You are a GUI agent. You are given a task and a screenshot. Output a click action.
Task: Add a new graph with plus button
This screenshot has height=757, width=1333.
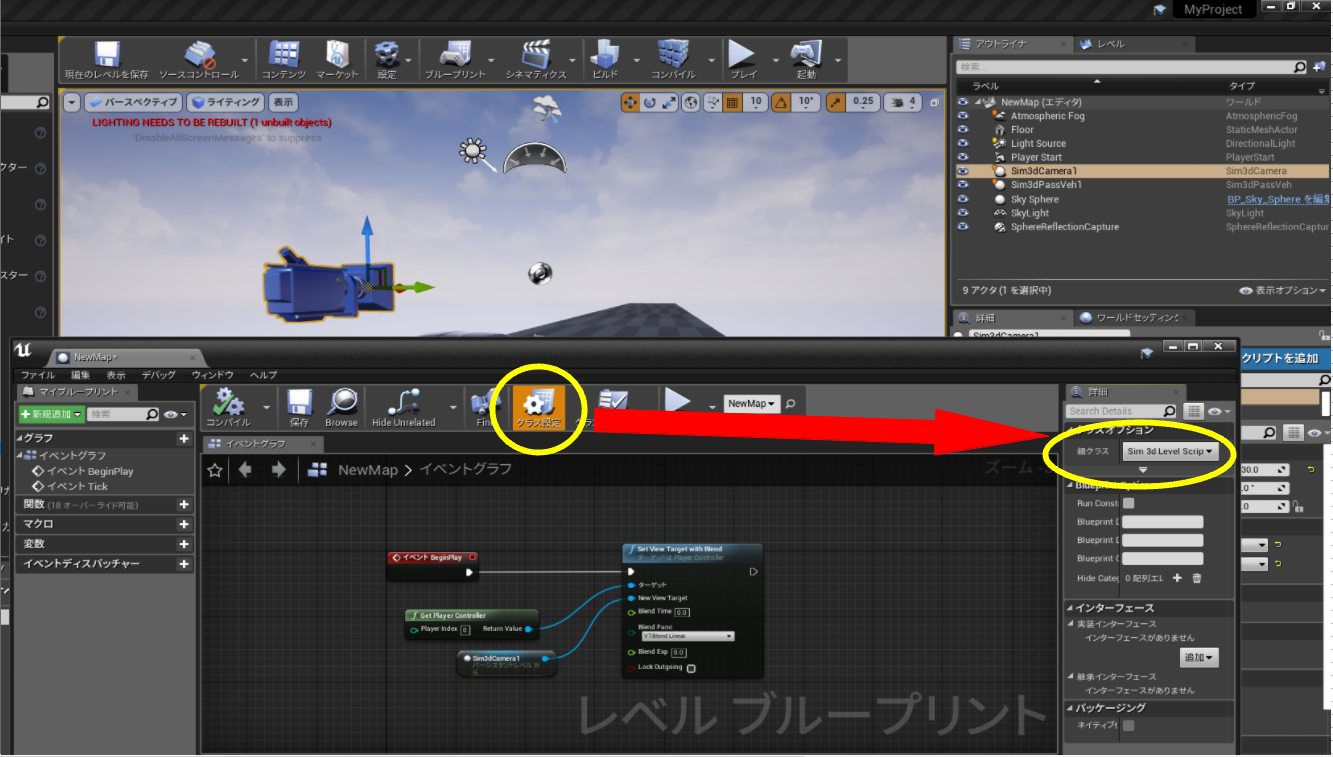point(183,439)
